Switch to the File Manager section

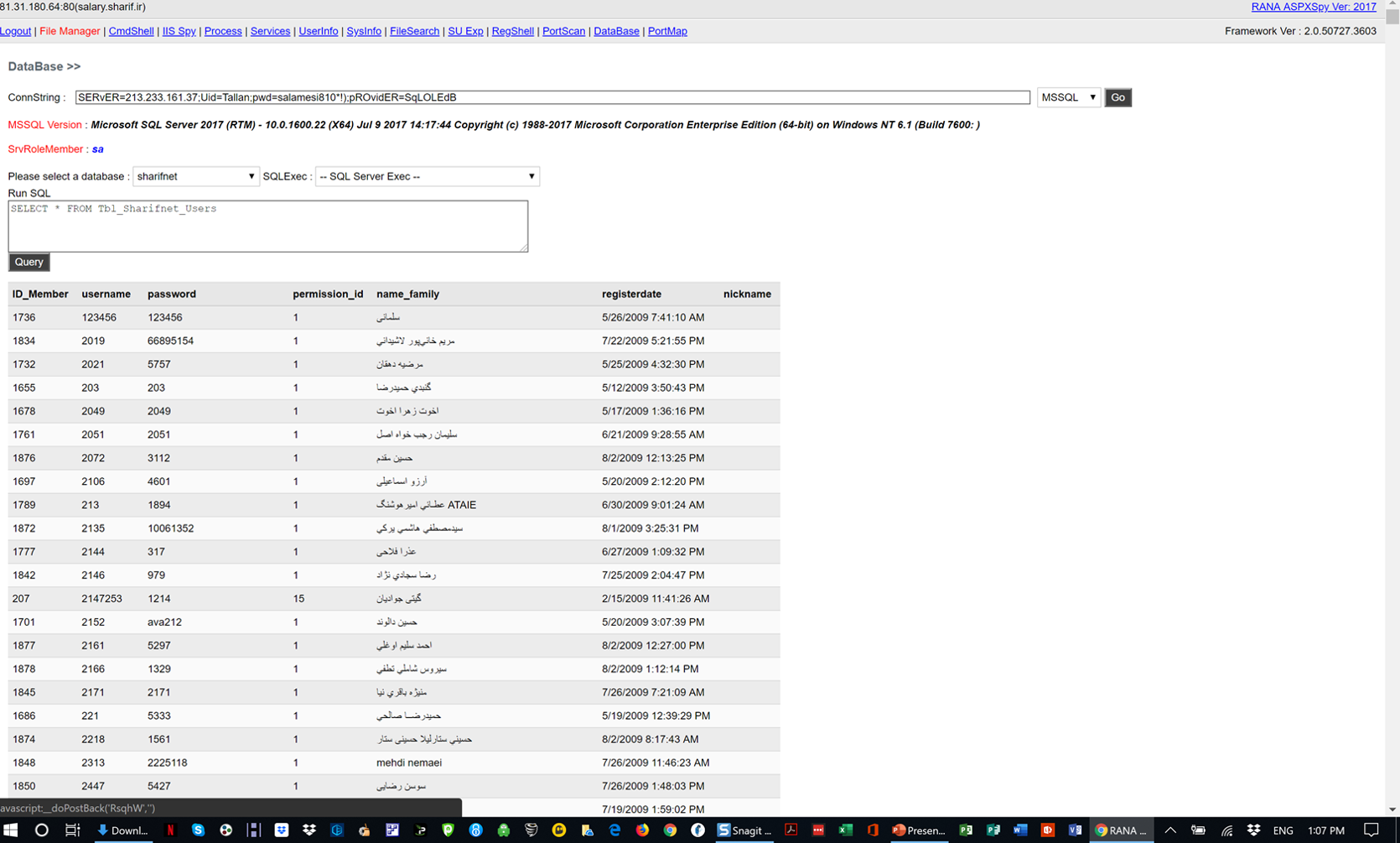click(70, 31)
